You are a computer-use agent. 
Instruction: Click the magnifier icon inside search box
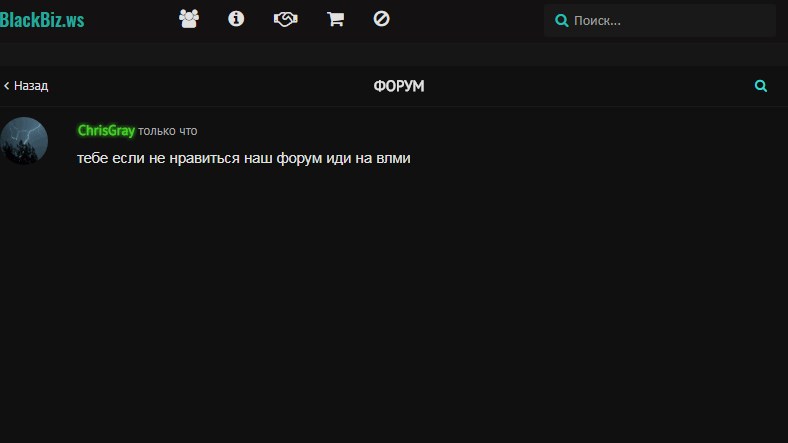coord(562,20)
